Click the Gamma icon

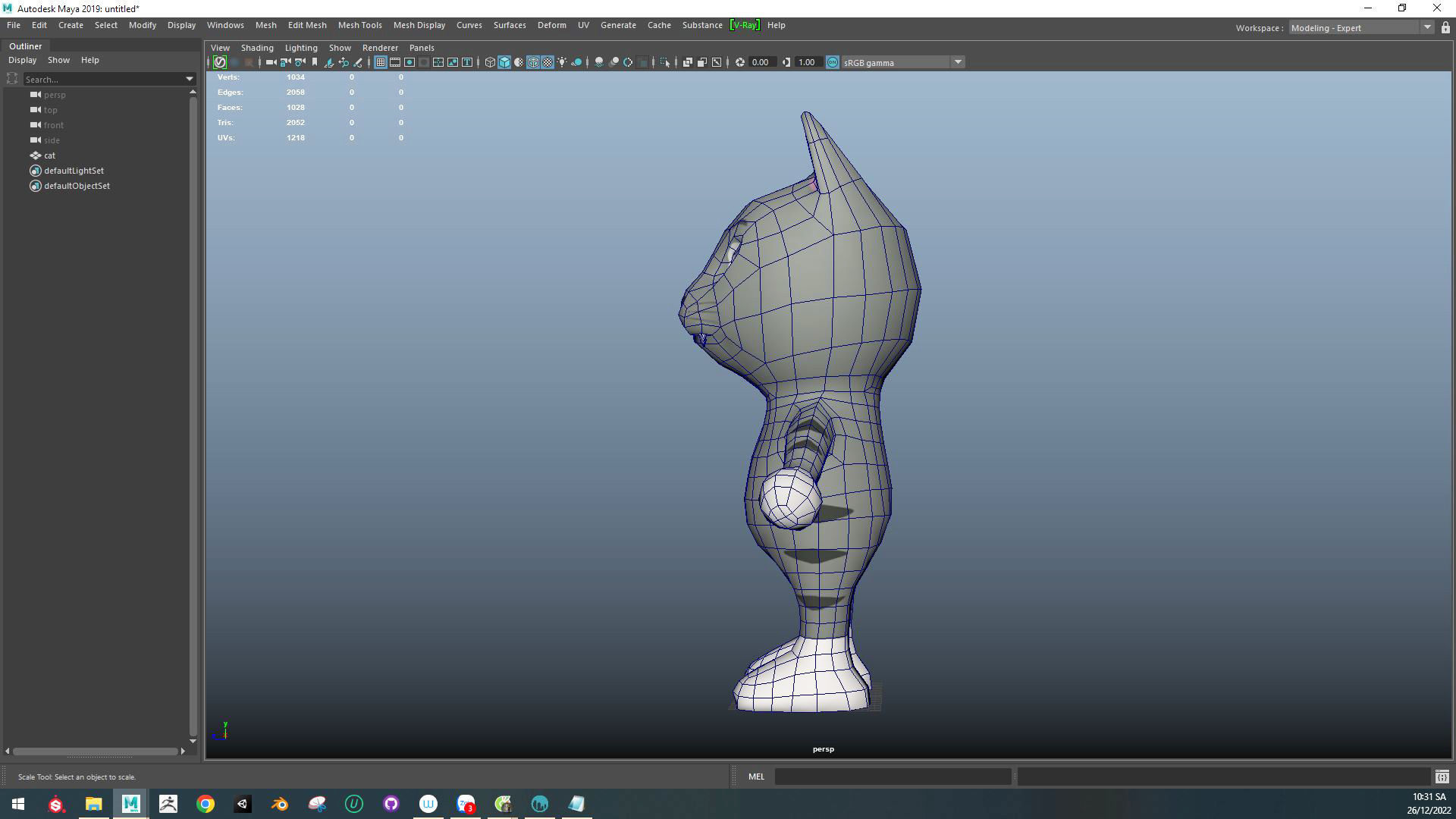[x=786, y=62]
